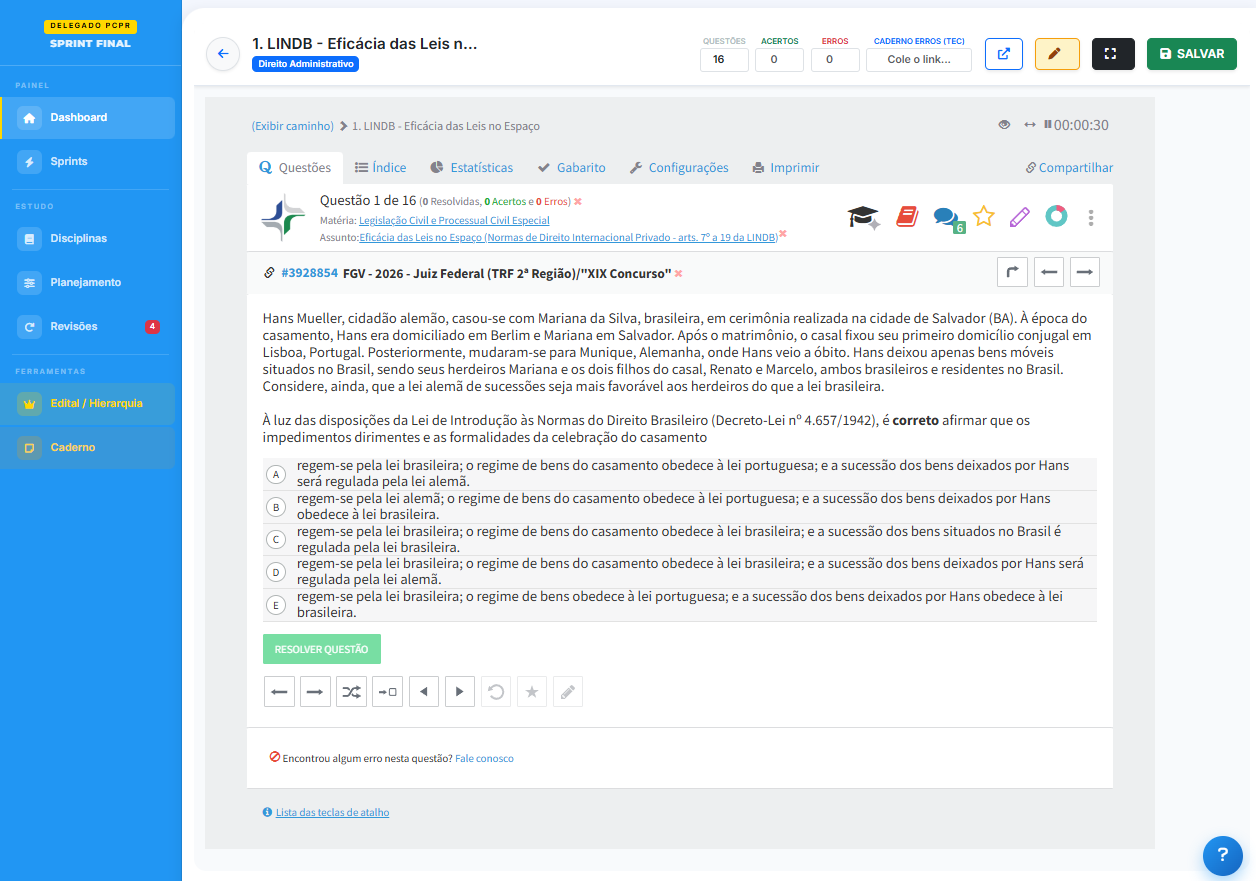Select answer option E
The width and height of the screenshot is (1256, 881).
click(276, 605)
